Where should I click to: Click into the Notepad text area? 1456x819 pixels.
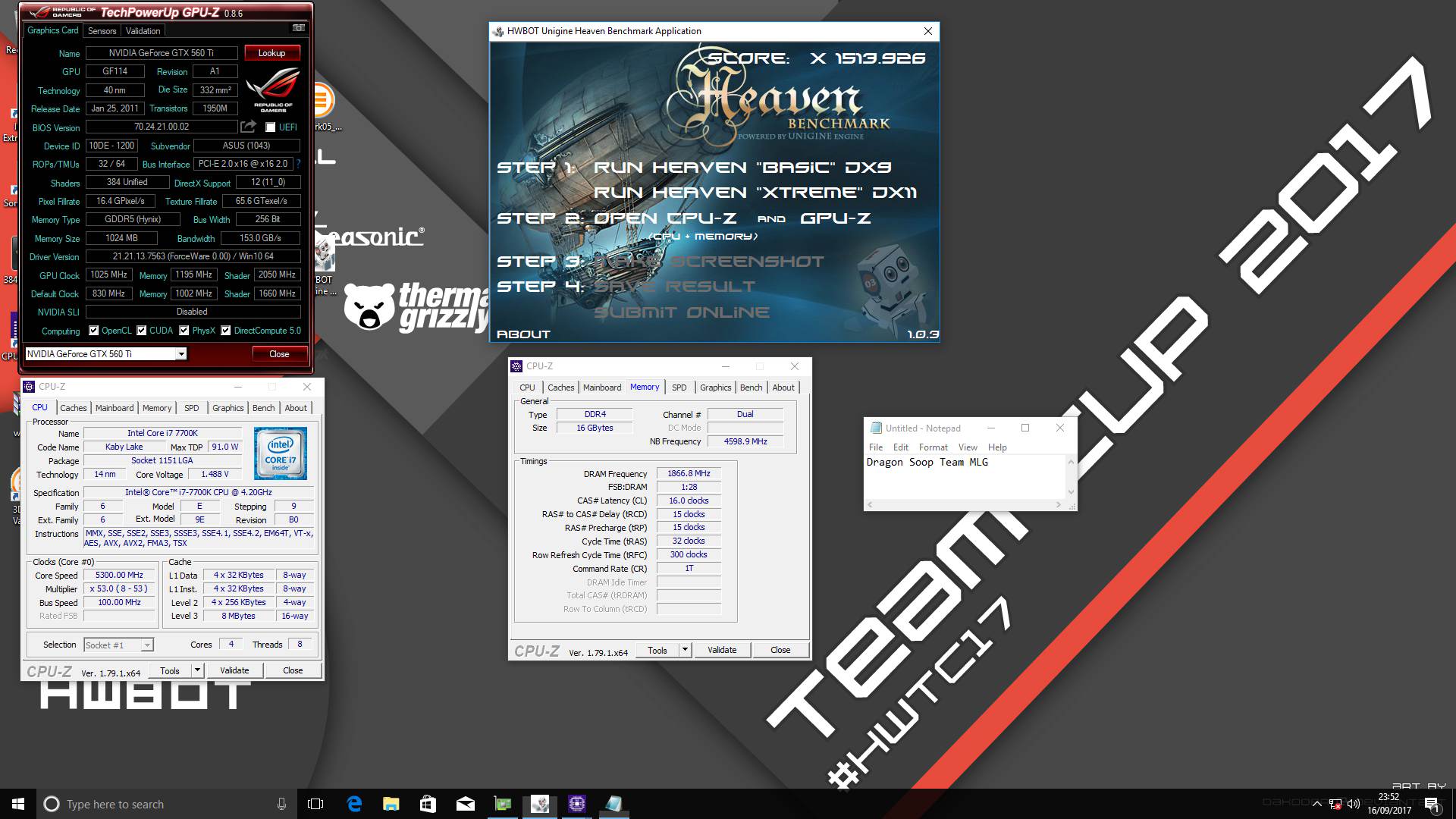point(965,476)
